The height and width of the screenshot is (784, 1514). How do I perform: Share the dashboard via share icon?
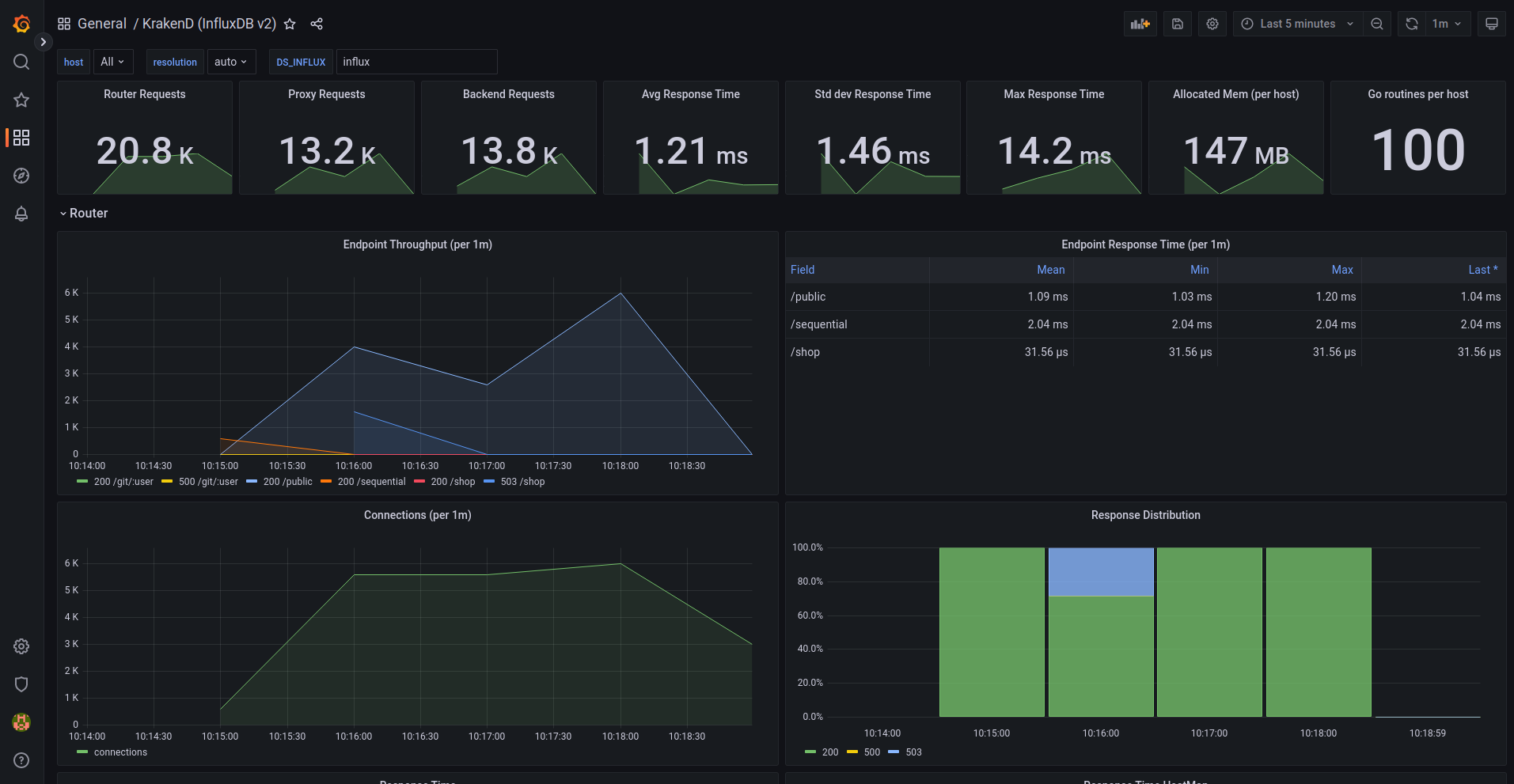317,24
